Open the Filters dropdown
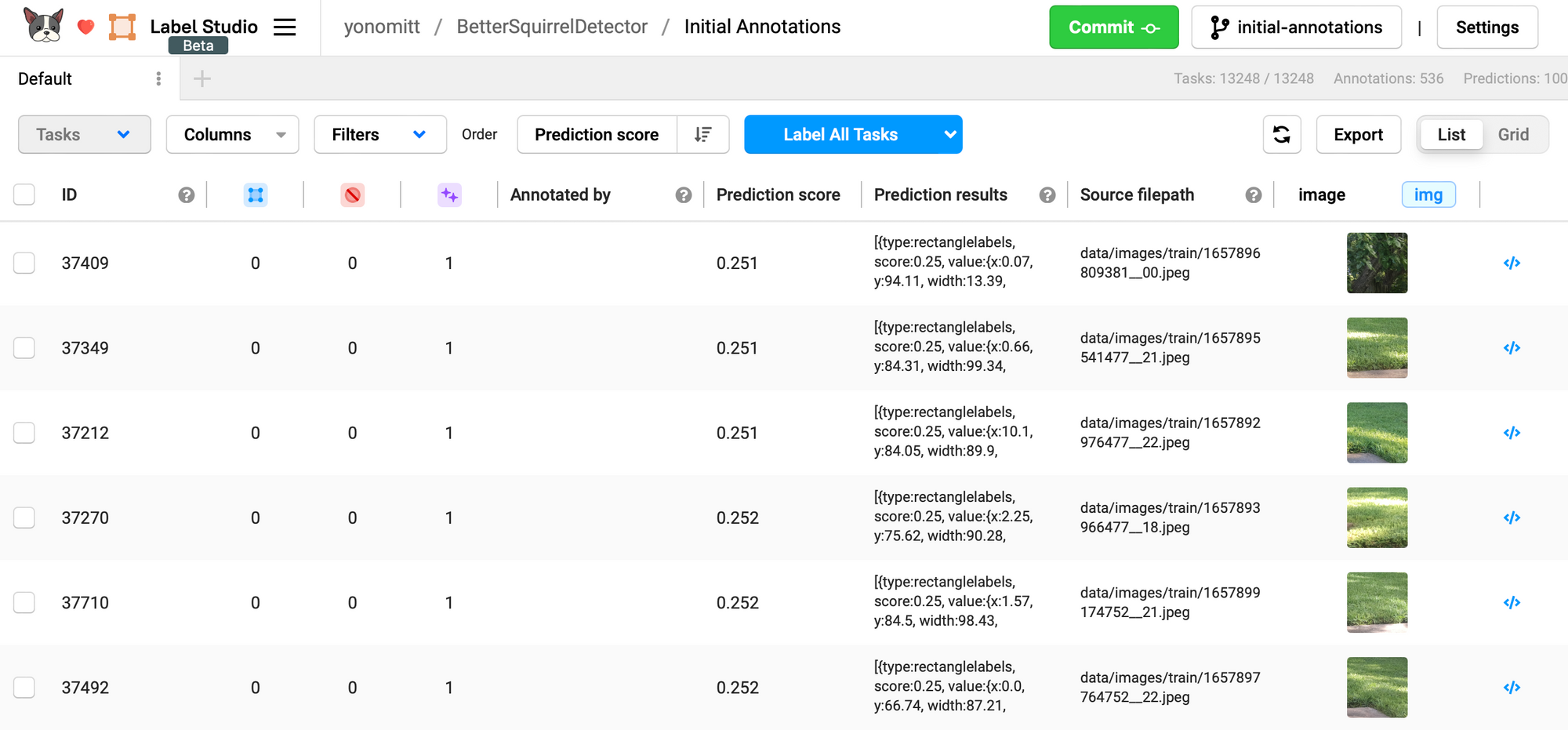The image size is (1568, 730). pos(380,135)
